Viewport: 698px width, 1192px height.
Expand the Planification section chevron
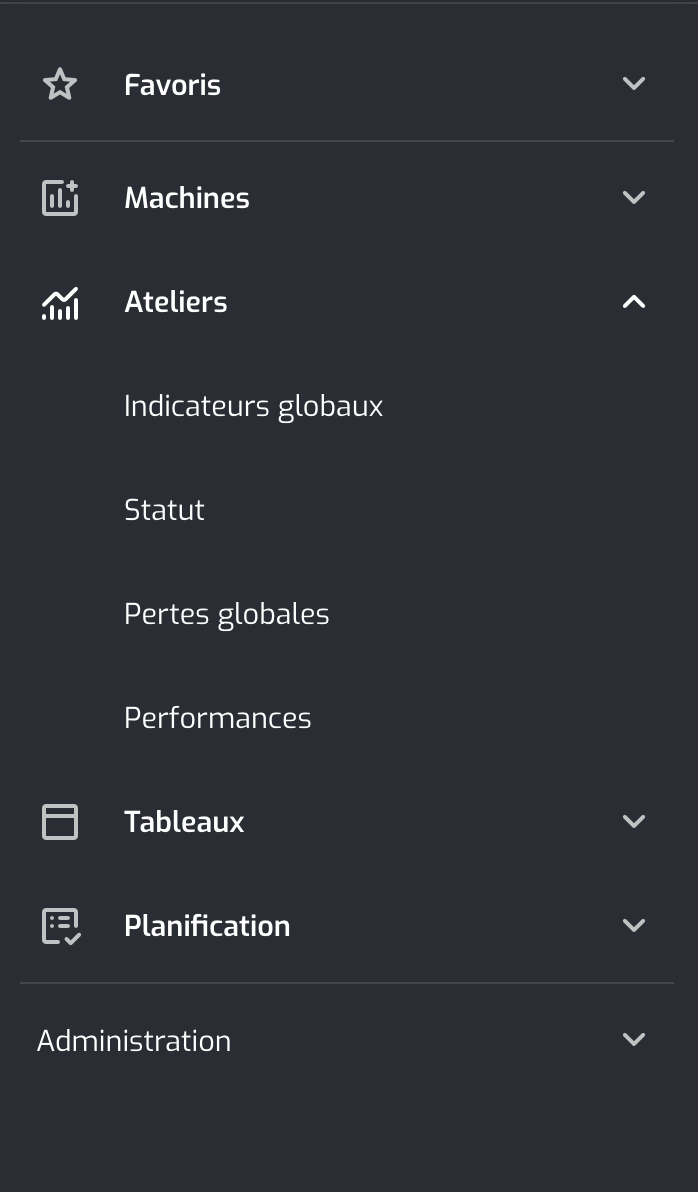pyautogui.click(x=633, y=925)
